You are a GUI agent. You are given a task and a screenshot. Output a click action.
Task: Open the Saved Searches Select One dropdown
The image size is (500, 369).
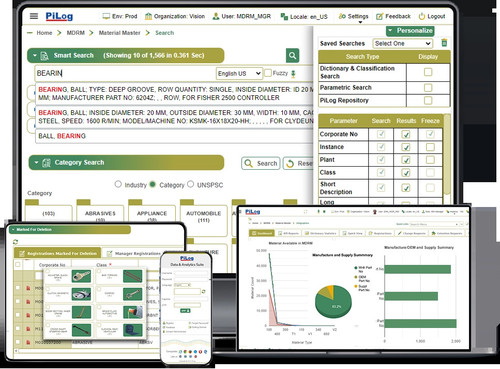[x=402, y=43]
